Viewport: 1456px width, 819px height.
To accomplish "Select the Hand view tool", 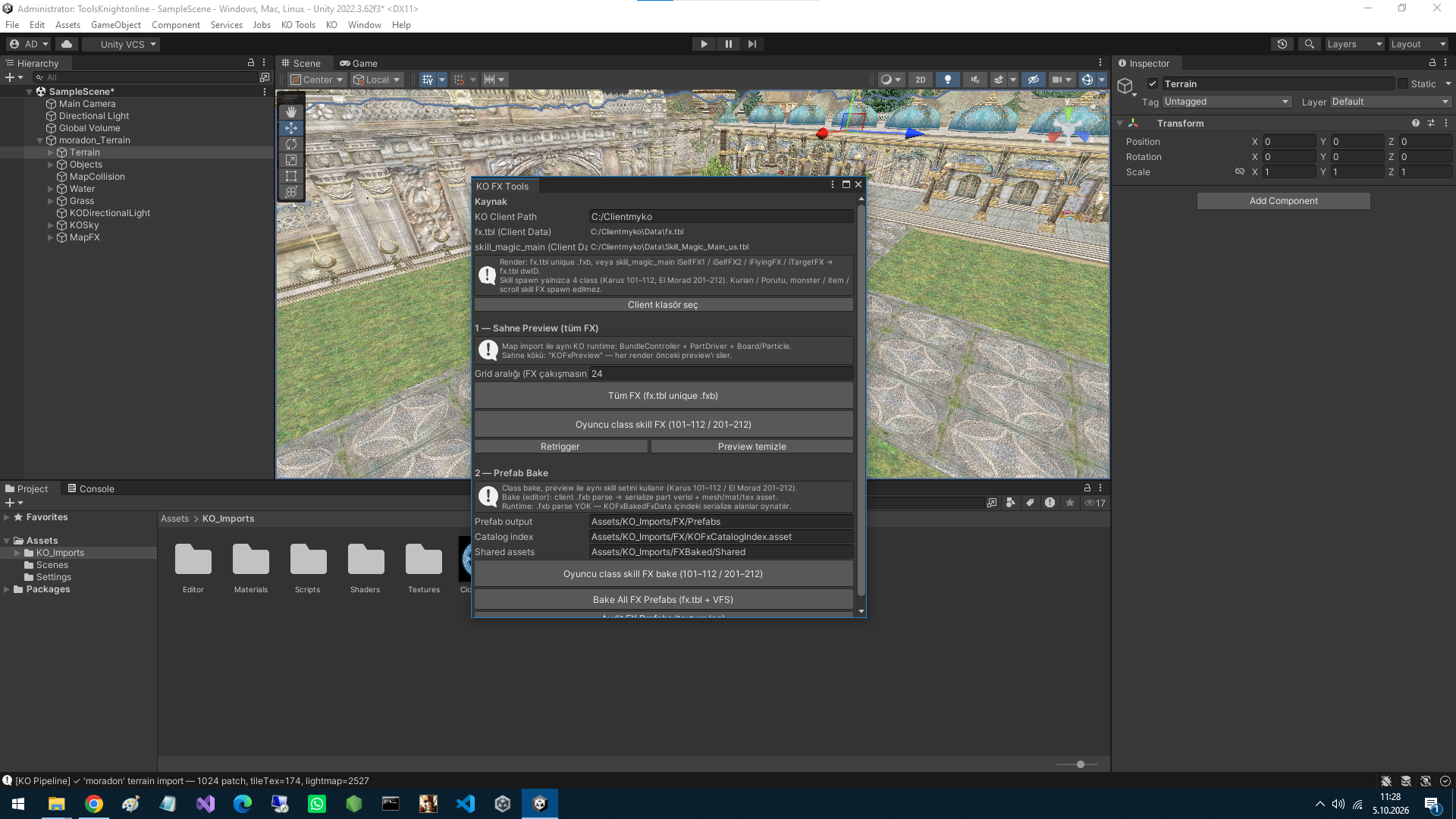I will tap(291, 112).
